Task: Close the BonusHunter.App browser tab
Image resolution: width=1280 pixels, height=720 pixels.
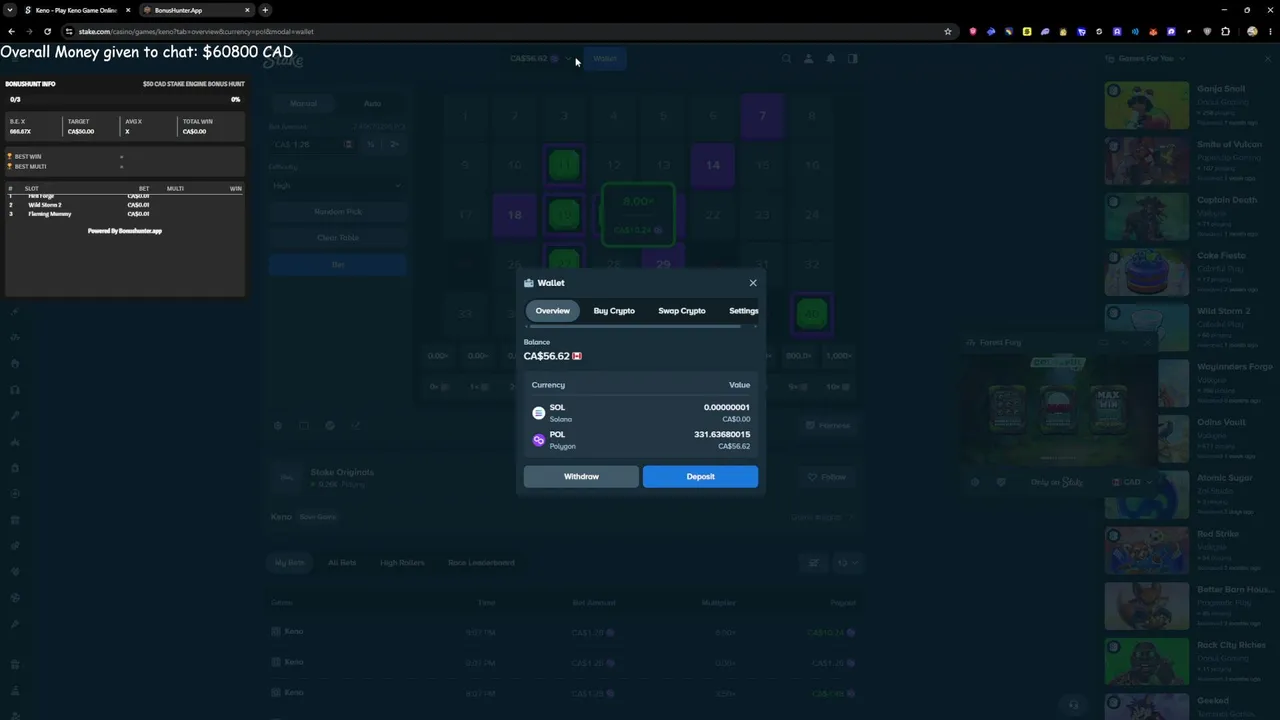Action: click(247, 10)
